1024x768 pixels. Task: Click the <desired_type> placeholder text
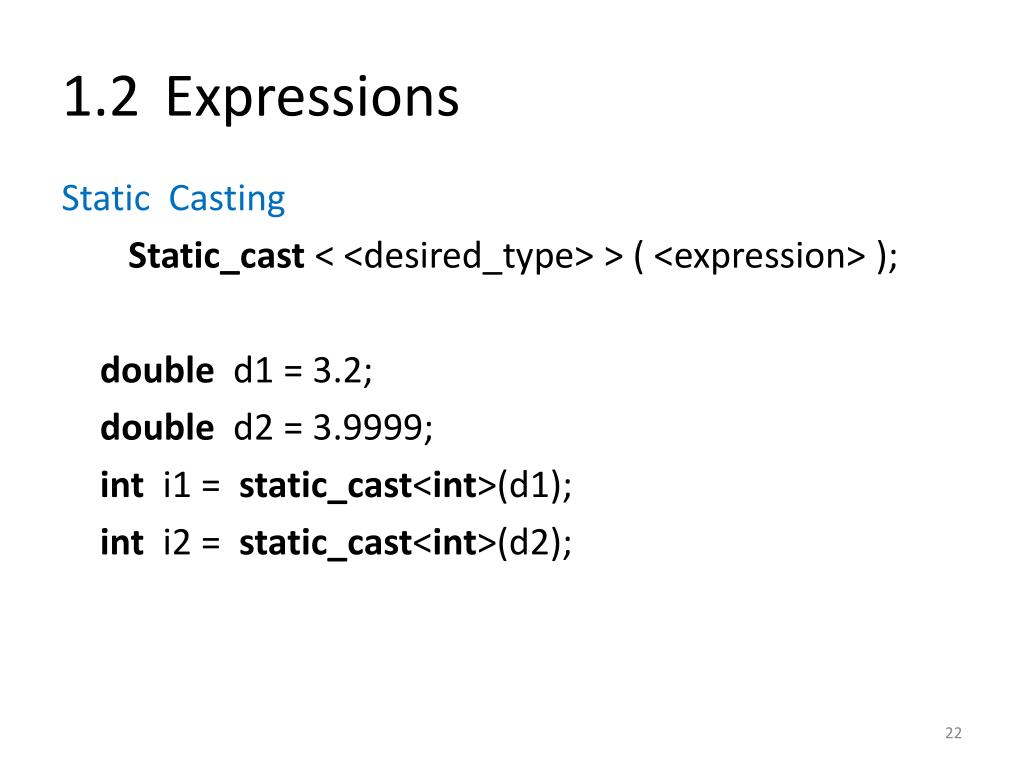(x=468, y=256)
